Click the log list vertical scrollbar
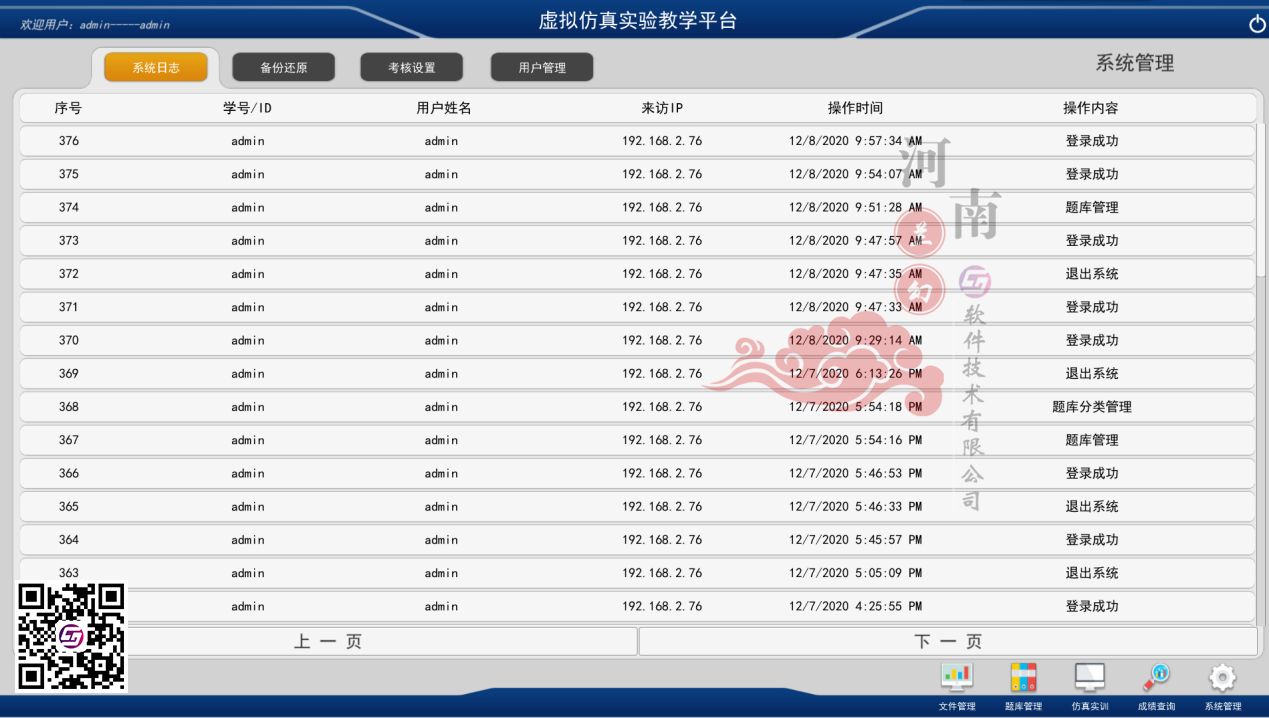The width and height of the screenshot is (1269, 718). [x=1260, y=200]
